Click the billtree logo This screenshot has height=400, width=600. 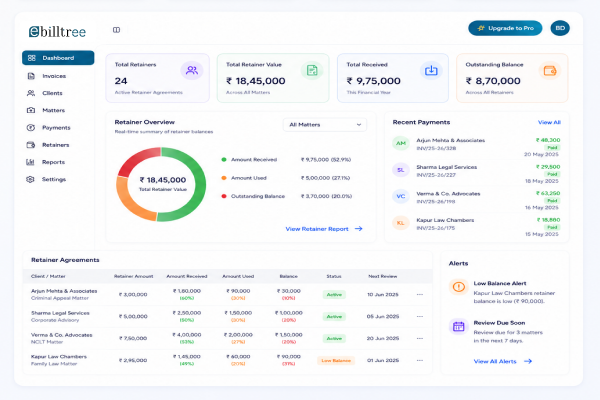pyautogui.click(x=57, y=31)
